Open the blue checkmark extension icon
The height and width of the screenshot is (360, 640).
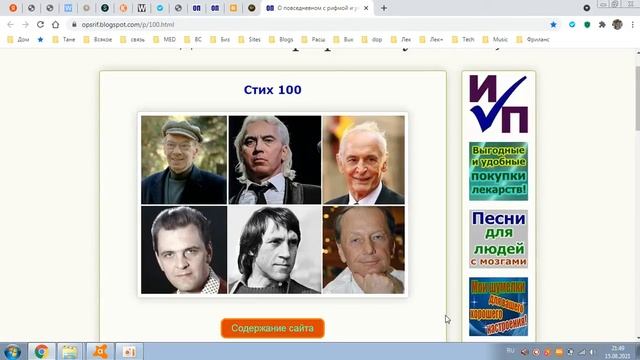click(572, 24)
